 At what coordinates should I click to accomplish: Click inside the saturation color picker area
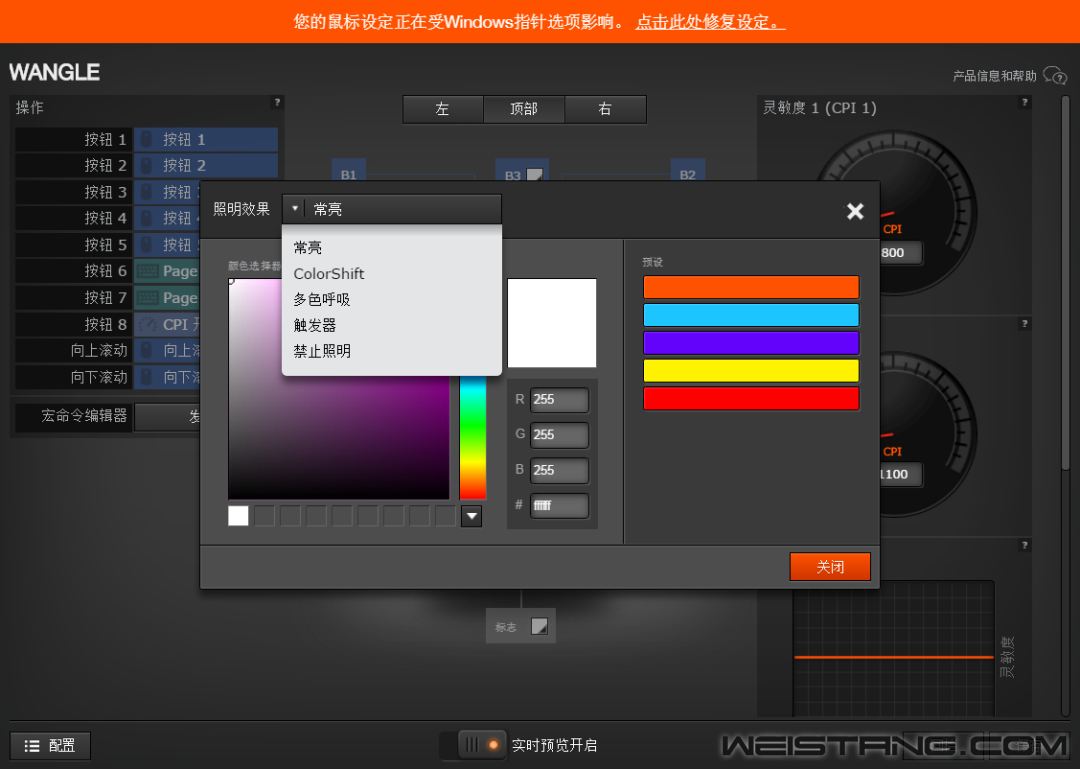[338, 438]
